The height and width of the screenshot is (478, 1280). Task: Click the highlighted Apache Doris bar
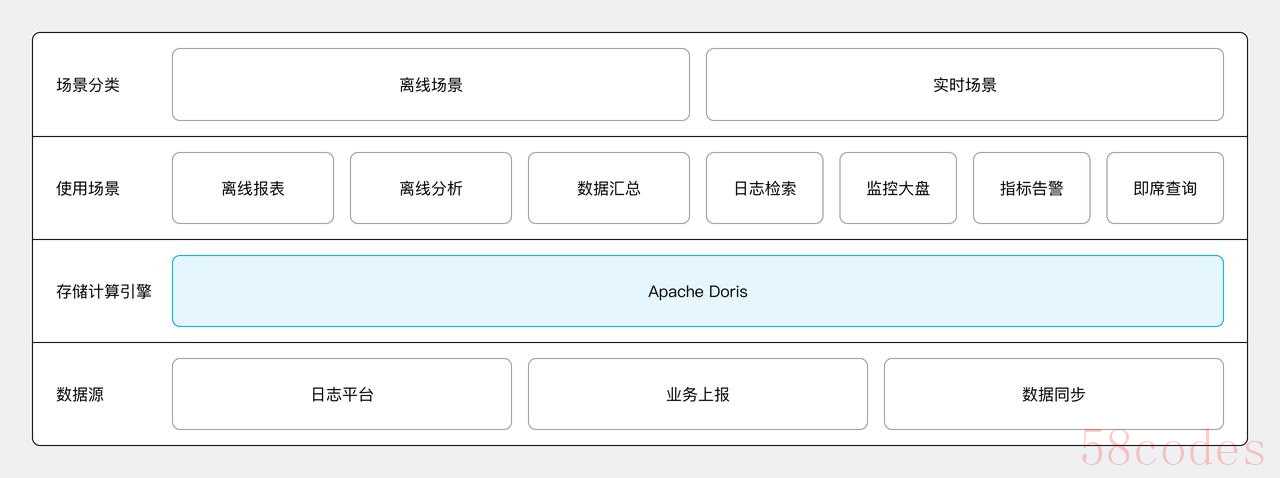click(697, 291)
